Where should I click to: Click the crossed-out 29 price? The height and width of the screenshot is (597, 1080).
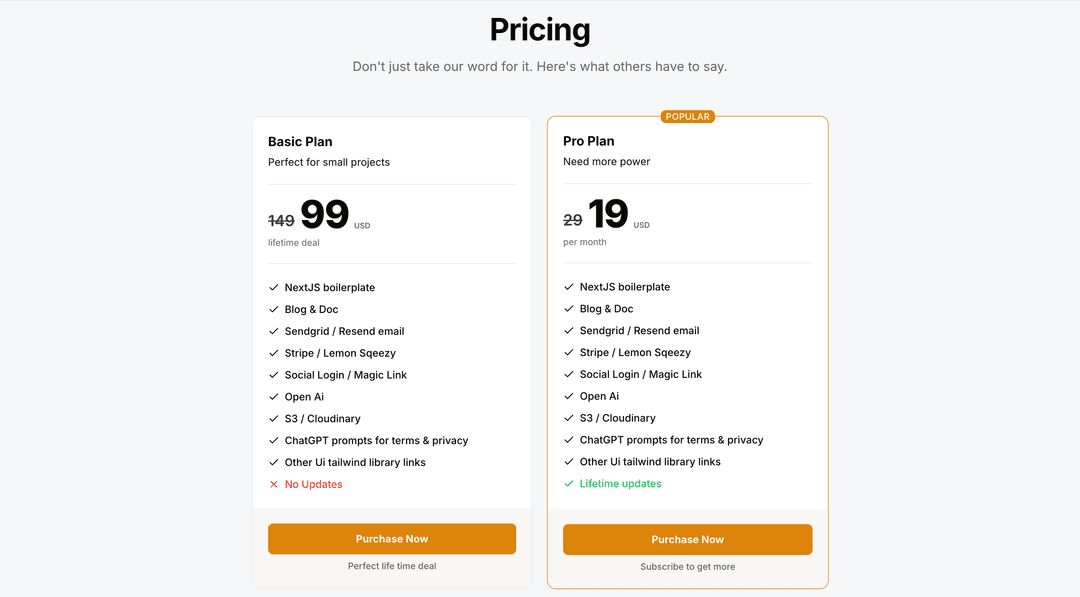pyautogui.click(x=572, y=220)
